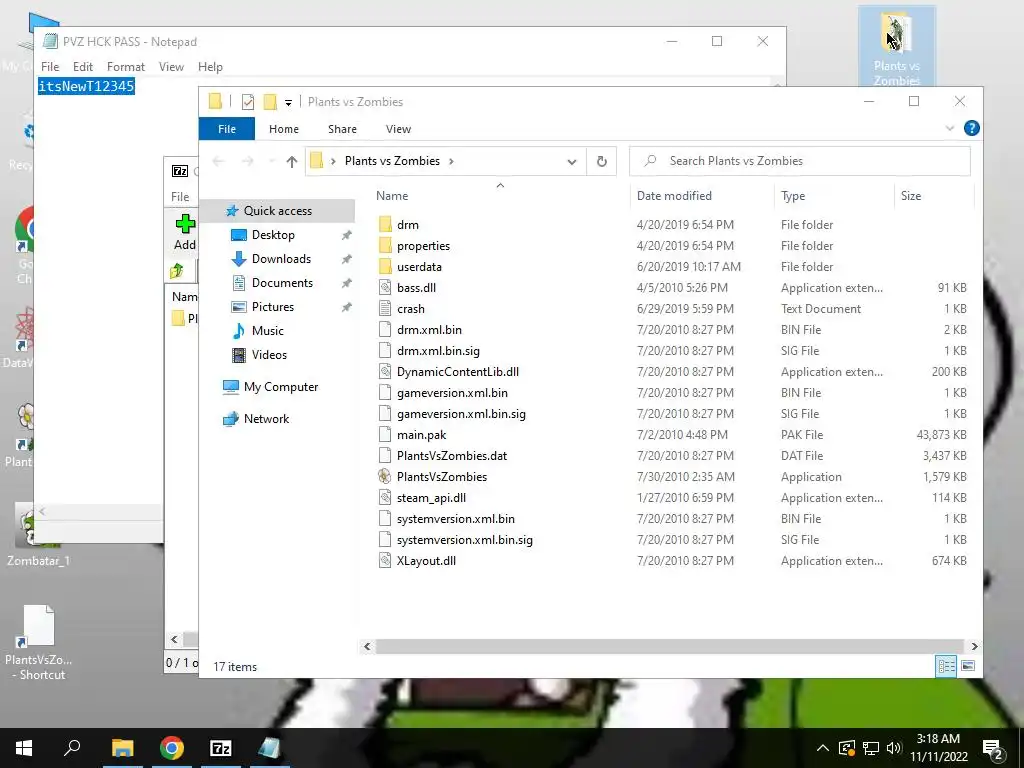Screen dimensions: 1024x768
Task: Click Plants vs Zombies breadcrumb
Action: point(392,161)
